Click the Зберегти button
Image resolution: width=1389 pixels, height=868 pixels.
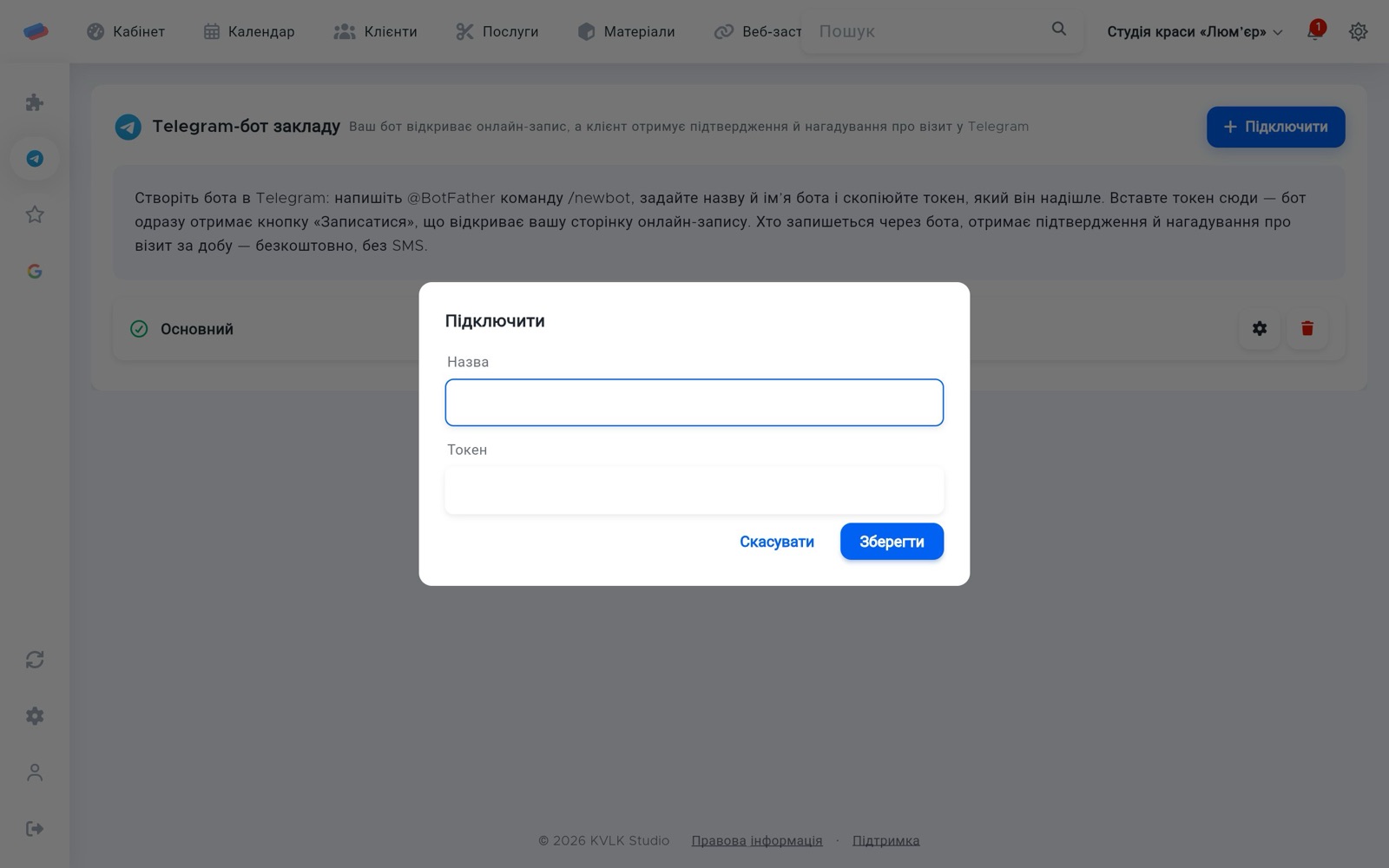pyautogui.click(x=892, y=542)
